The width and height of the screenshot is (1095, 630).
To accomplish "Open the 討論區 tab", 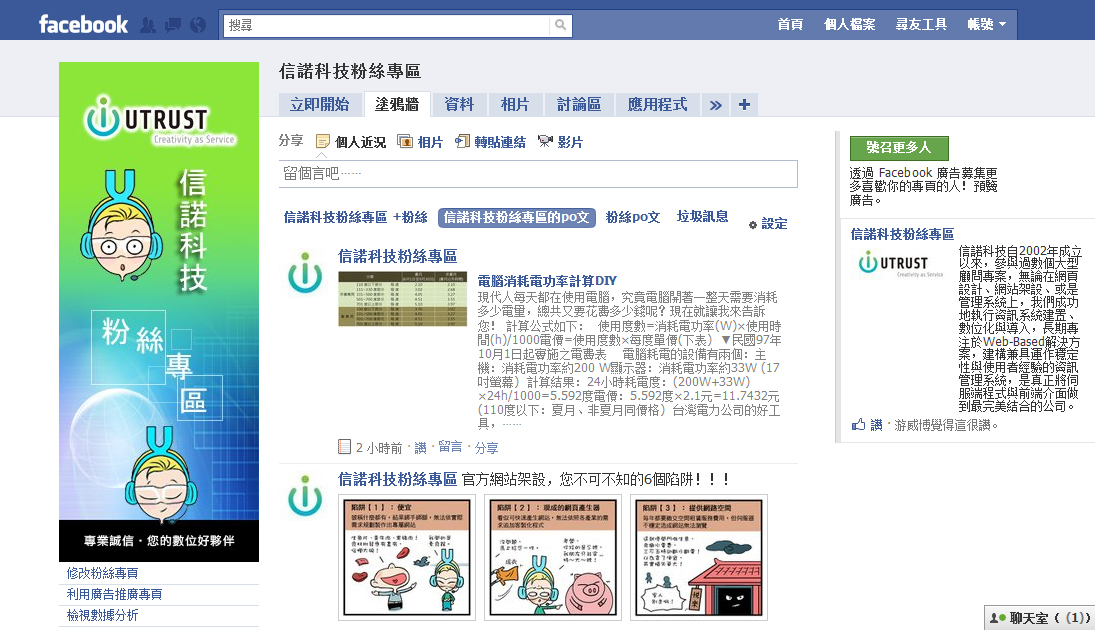I will [578, 104].
